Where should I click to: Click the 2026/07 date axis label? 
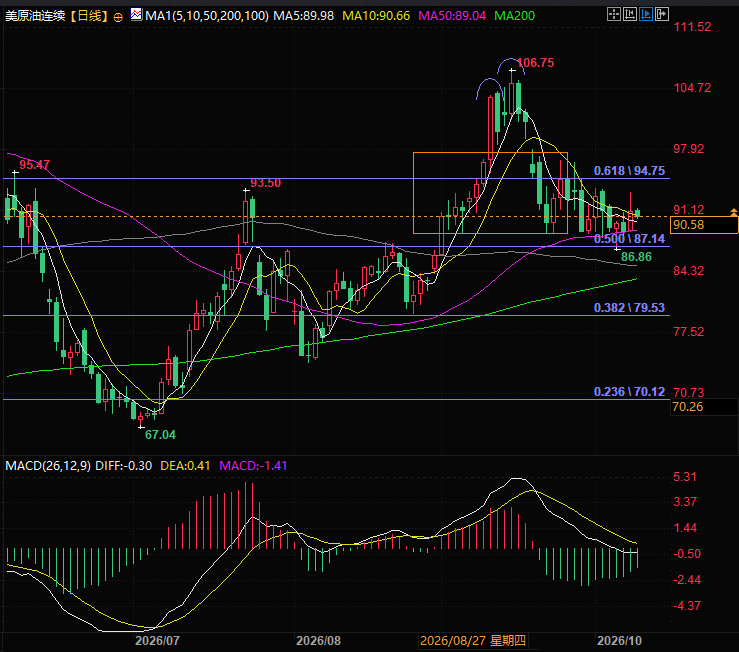pyautogui.click(x=157, y=641)
